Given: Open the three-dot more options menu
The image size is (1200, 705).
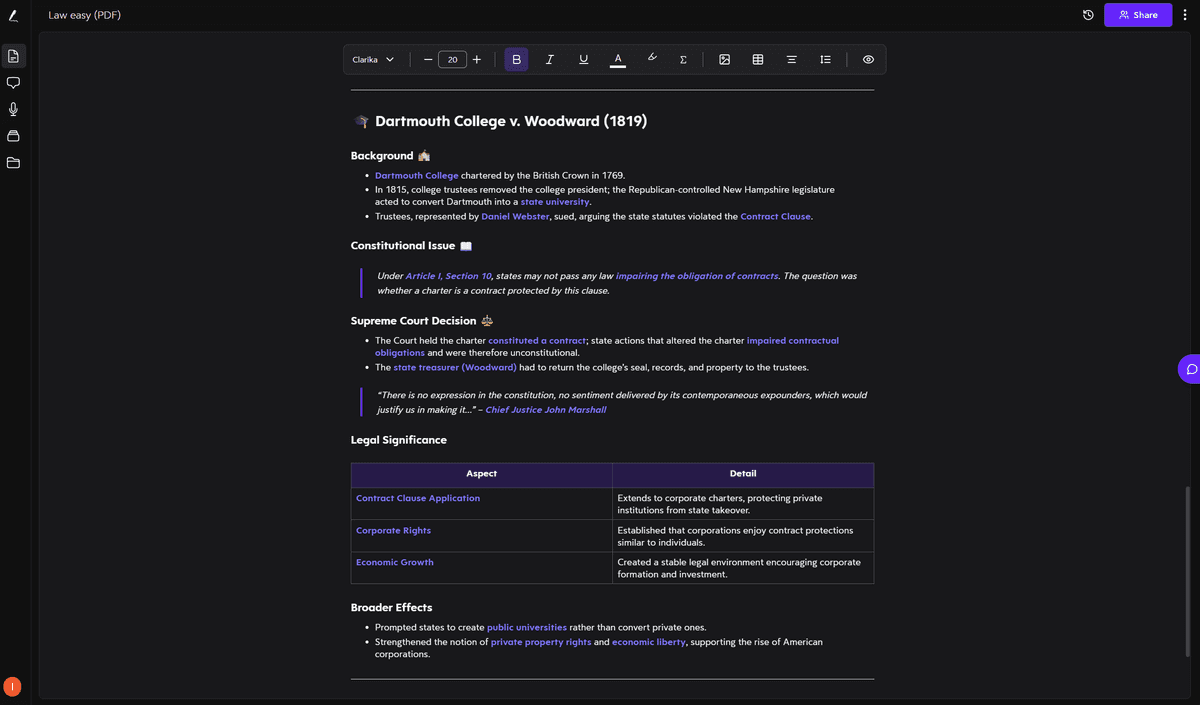Looking at the screenshot, I should click(x=1185, y=15).
